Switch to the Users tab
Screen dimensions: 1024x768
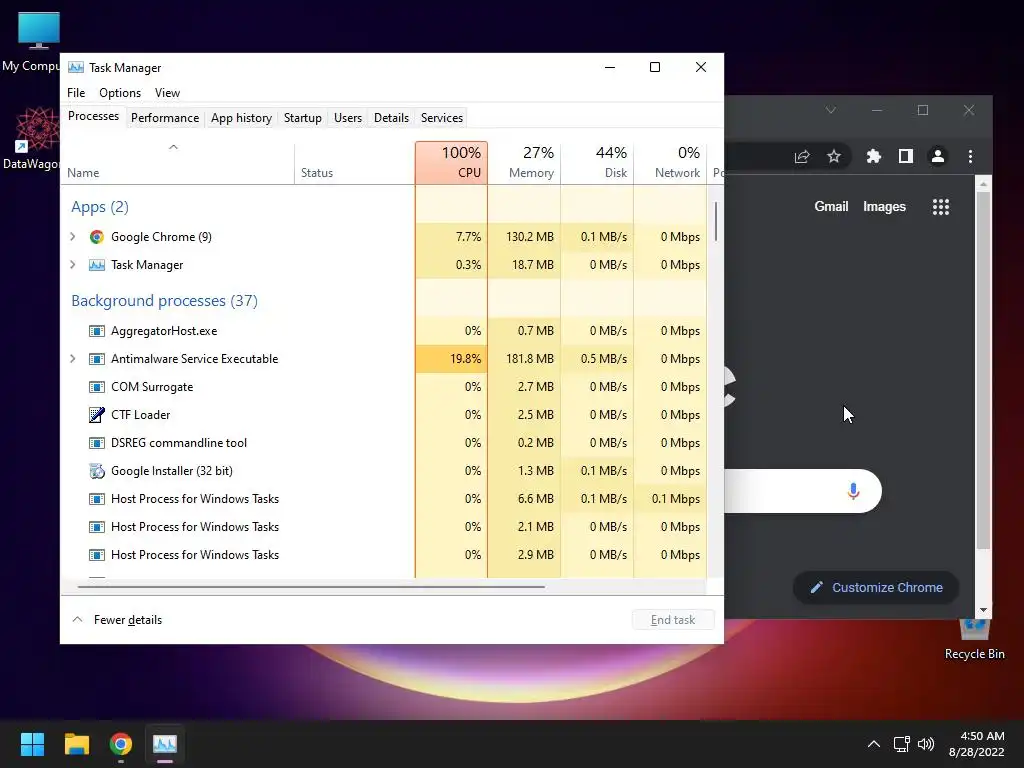click(347, 118)
